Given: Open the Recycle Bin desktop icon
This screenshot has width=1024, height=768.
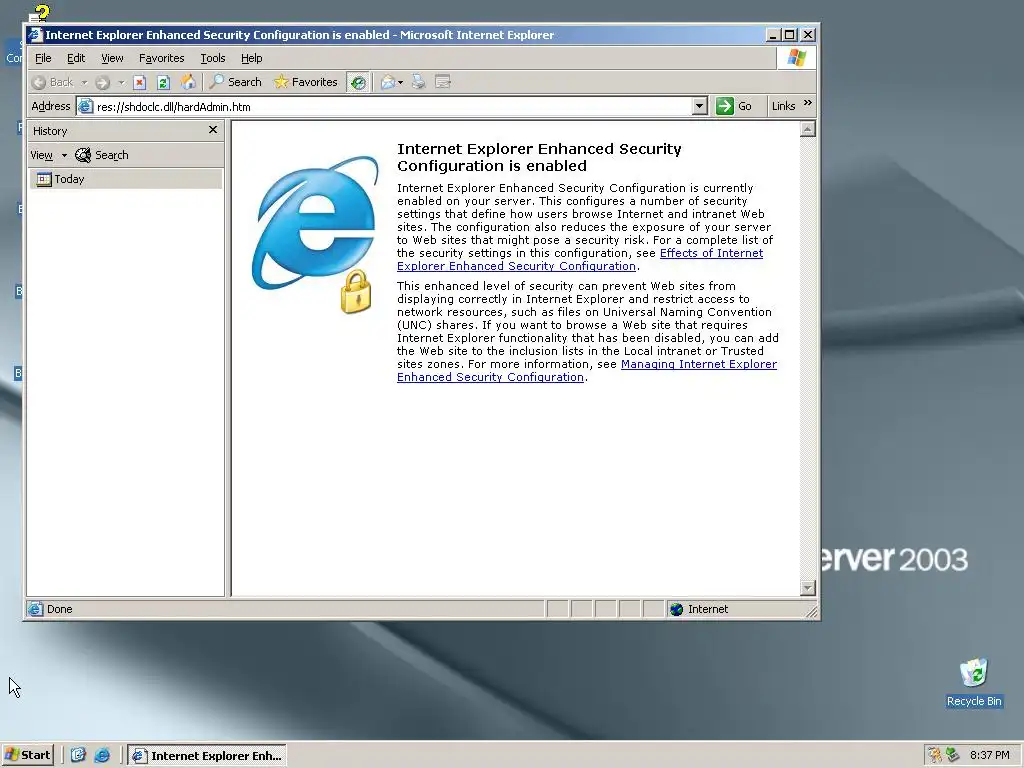Looking at the screenshot, I should click(x=974, y=682).
